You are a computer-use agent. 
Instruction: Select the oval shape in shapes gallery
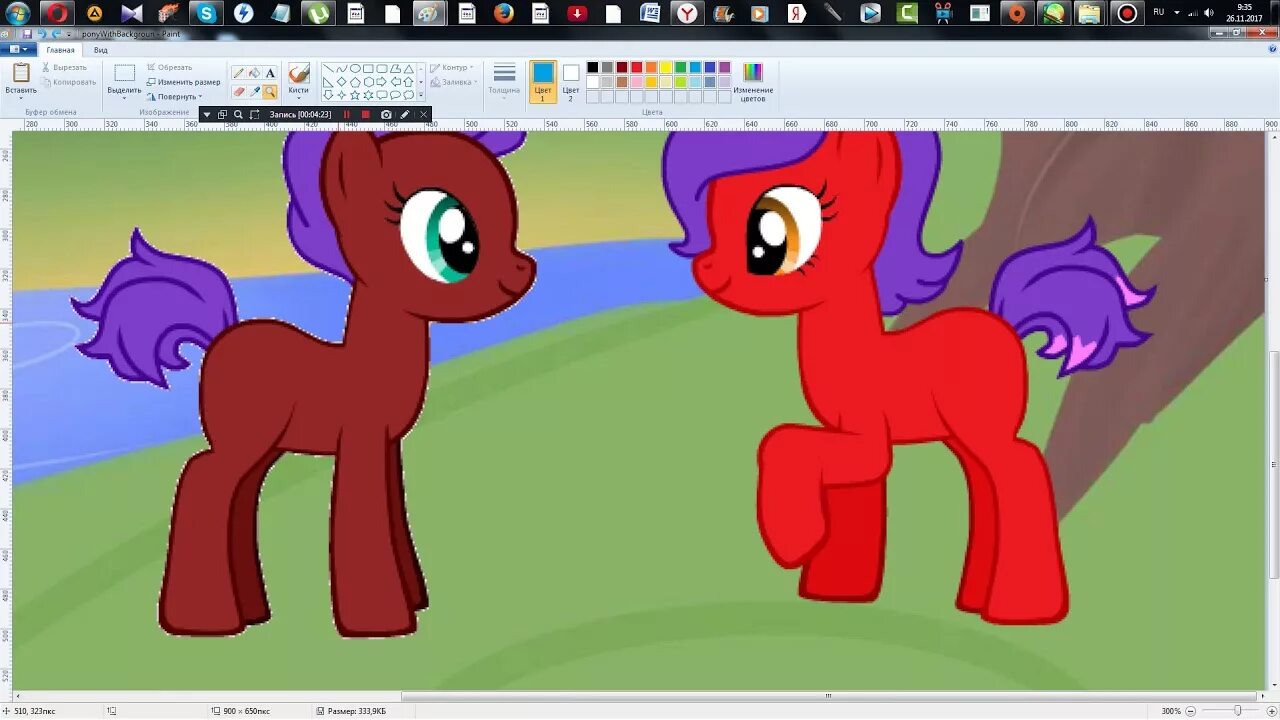[355, 69]
